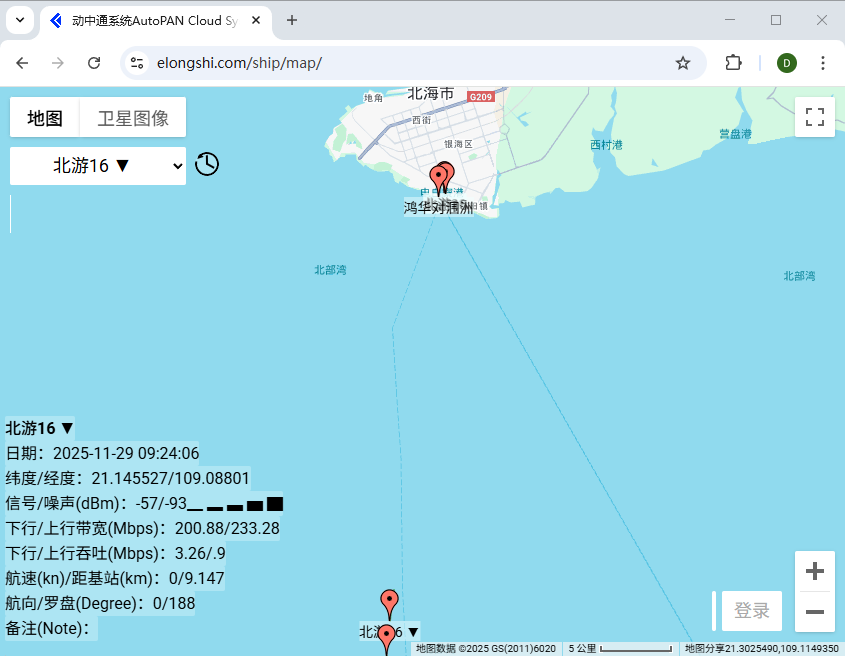The width and height of the screenshot is (845, 656).
Task: Click the browser back arrow
Action: (22, 62)
